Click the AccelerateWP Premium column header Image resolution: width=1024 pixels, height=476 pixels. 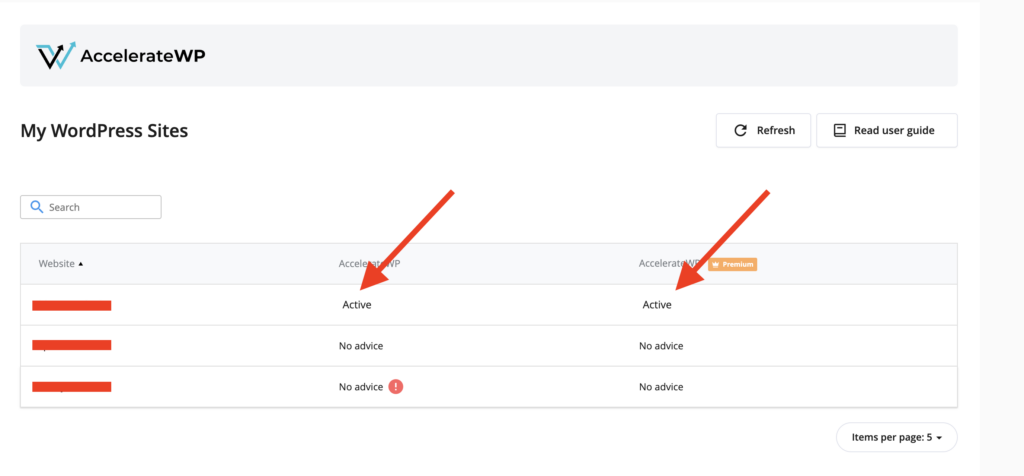tap(697, 264)
